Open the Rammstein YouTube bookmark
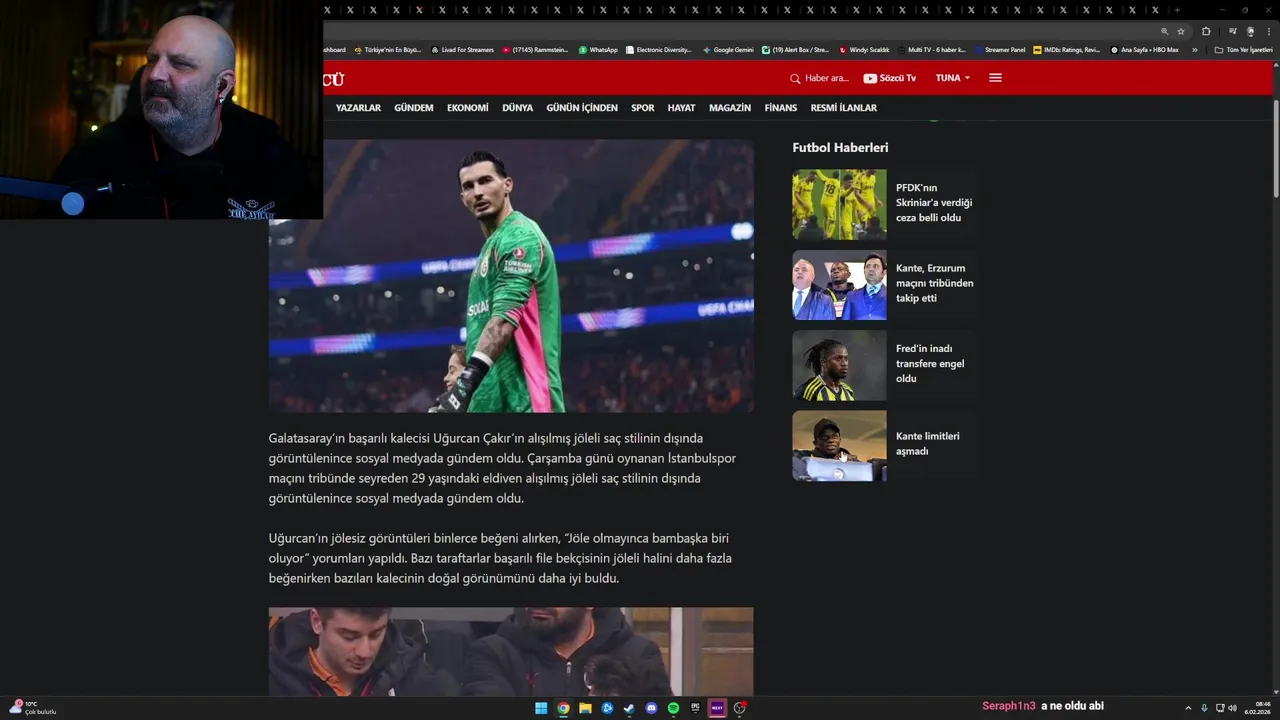Viewport: 1280px width, 720px height. pos(535,50)
